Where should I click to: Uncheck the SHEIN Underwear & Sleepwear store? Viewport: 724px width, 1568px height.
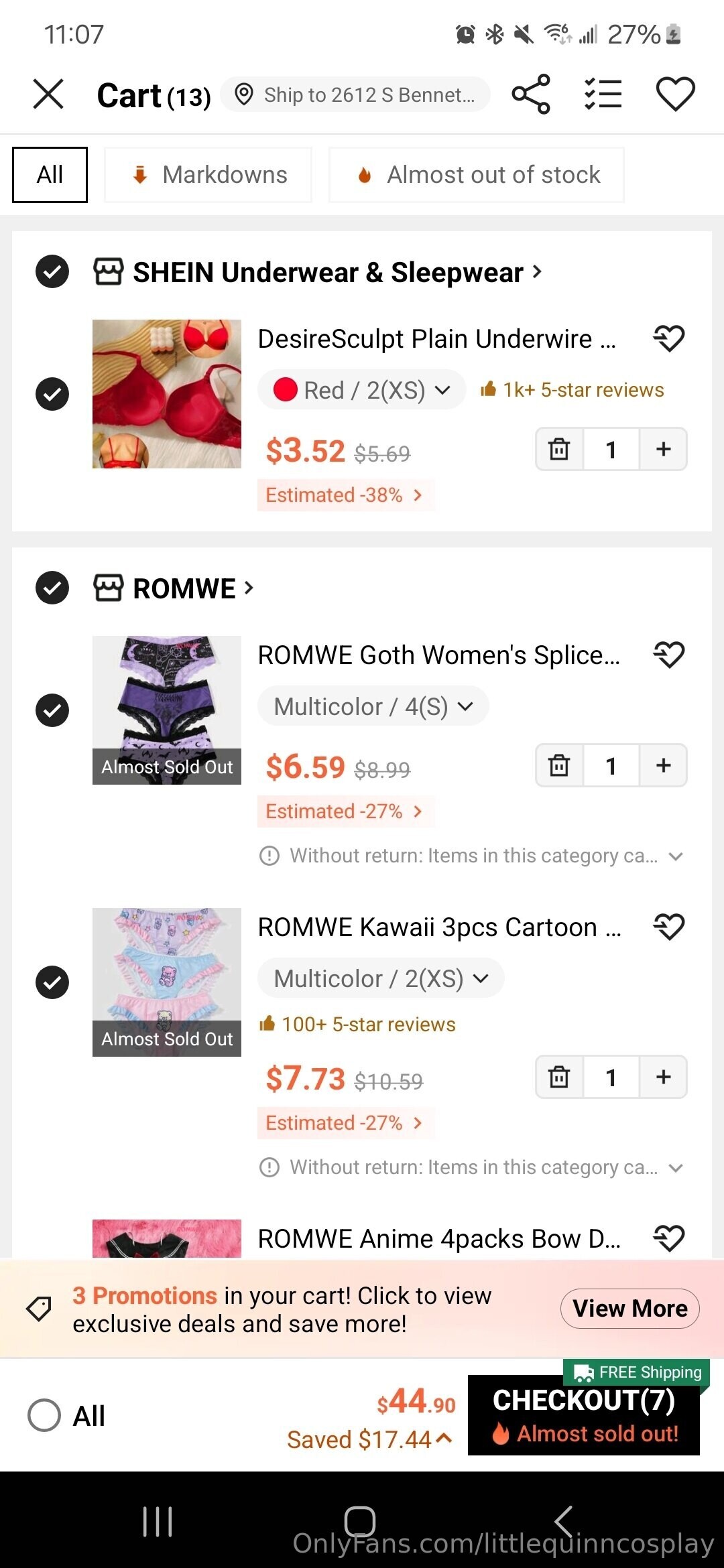tap(52, 271)
